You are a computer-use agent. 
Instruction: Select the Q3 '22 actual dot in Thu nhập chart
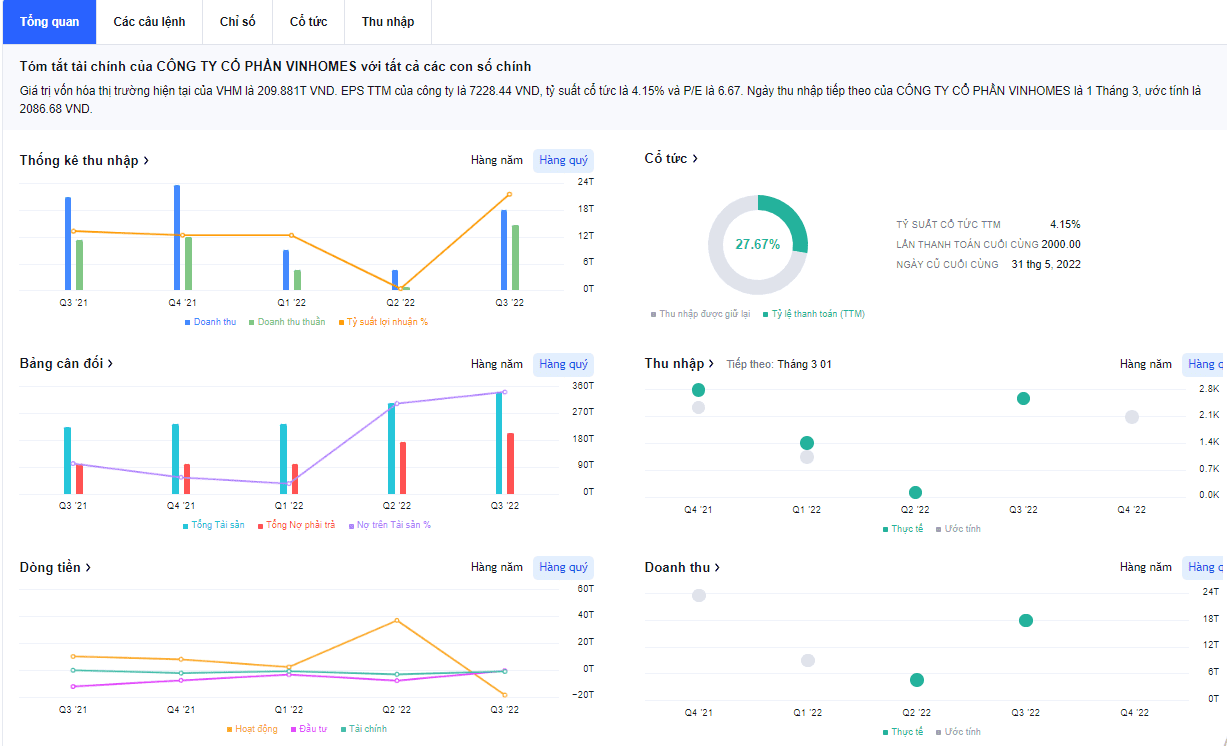1023,398
